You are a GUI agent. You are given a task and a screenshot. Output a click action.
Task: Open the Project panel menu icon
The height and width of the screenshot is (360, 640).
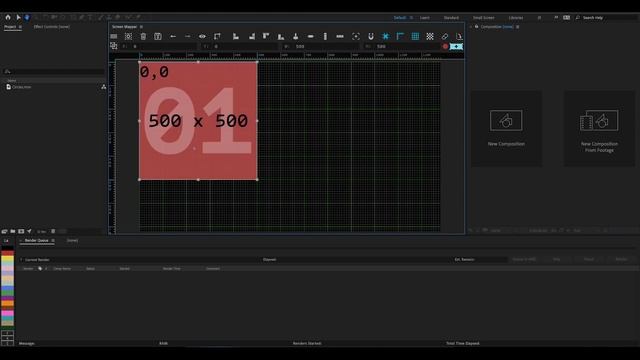click(20, 27)
